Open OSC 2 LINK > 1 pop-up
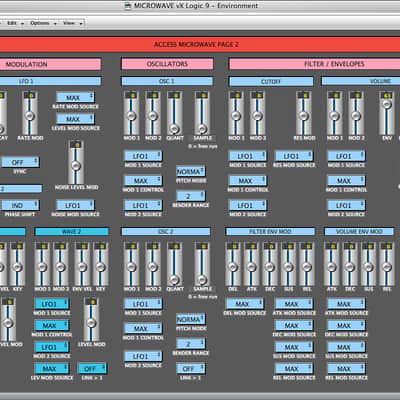The width and height of the screenshot is (400, 400). [x=191, y=369]
